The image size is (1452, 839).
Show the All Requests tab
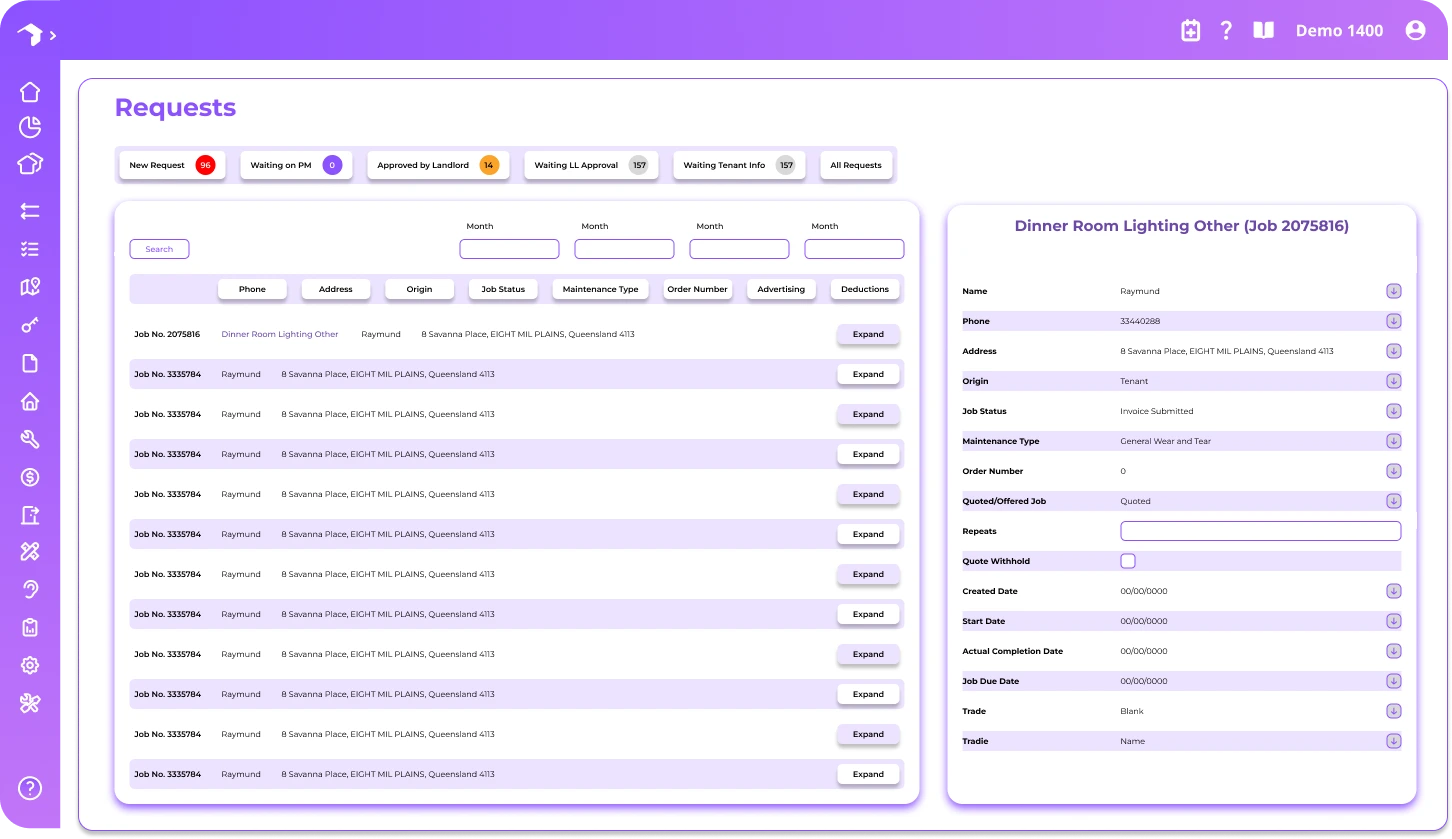[856, 165]
